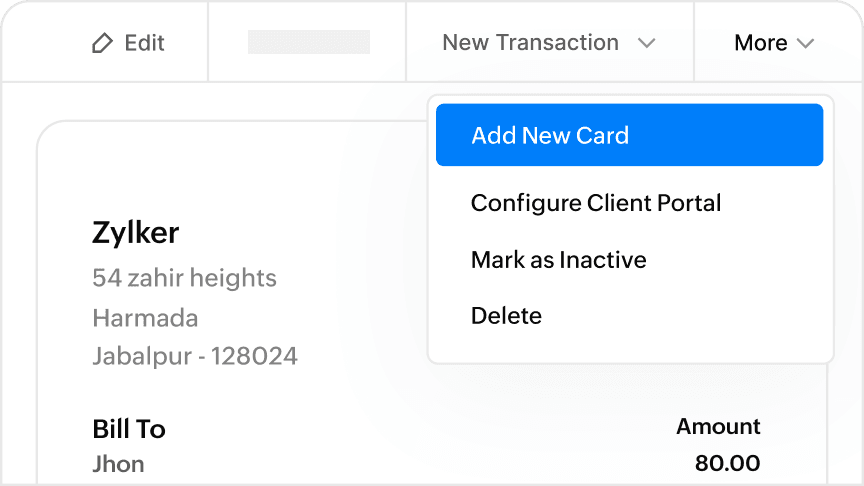This screenshot has height=486, width=864.
Task: Click the grey placeholder toolbar button
Action: click(x=308, y=42)
